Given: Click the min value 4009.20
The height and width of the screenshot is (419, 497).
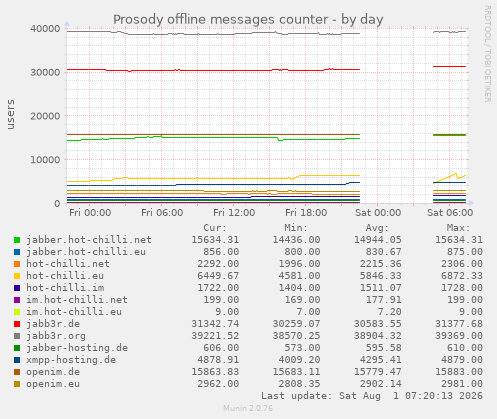Looking at the screenshot, I should pos(300,360).
